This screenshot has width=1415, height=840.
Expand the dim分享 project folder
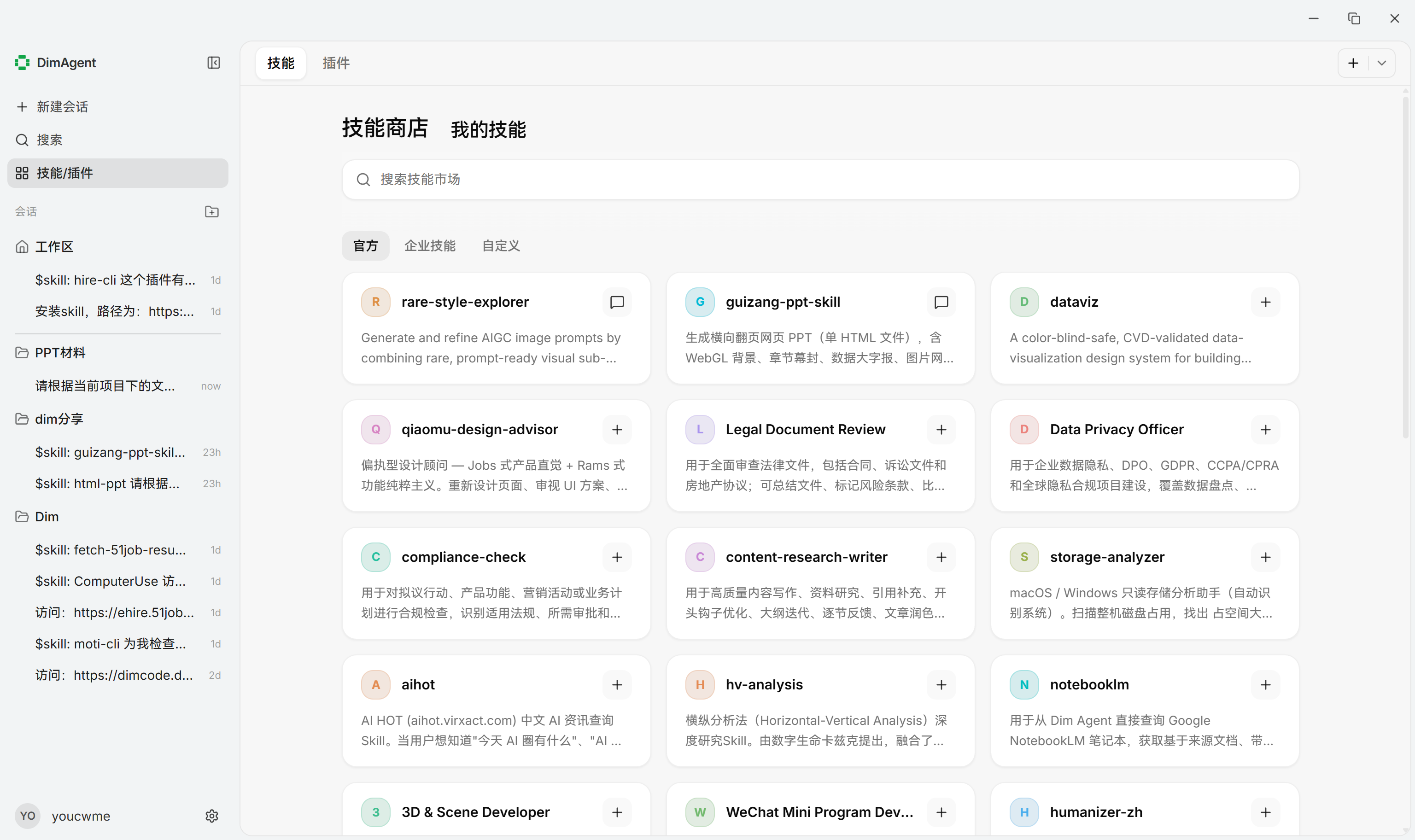[118, 419]
